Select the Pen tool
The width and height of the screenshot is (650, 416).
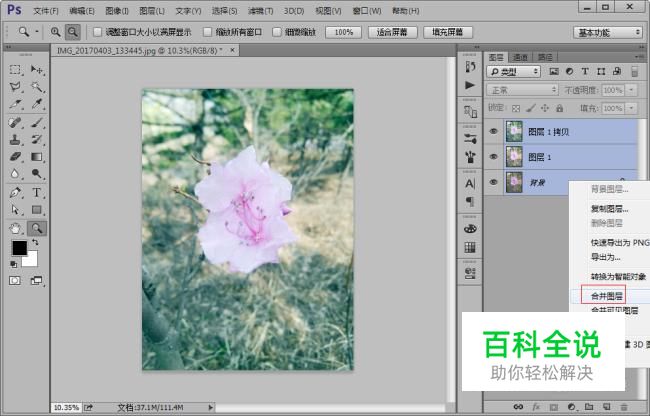coord(15,193)
